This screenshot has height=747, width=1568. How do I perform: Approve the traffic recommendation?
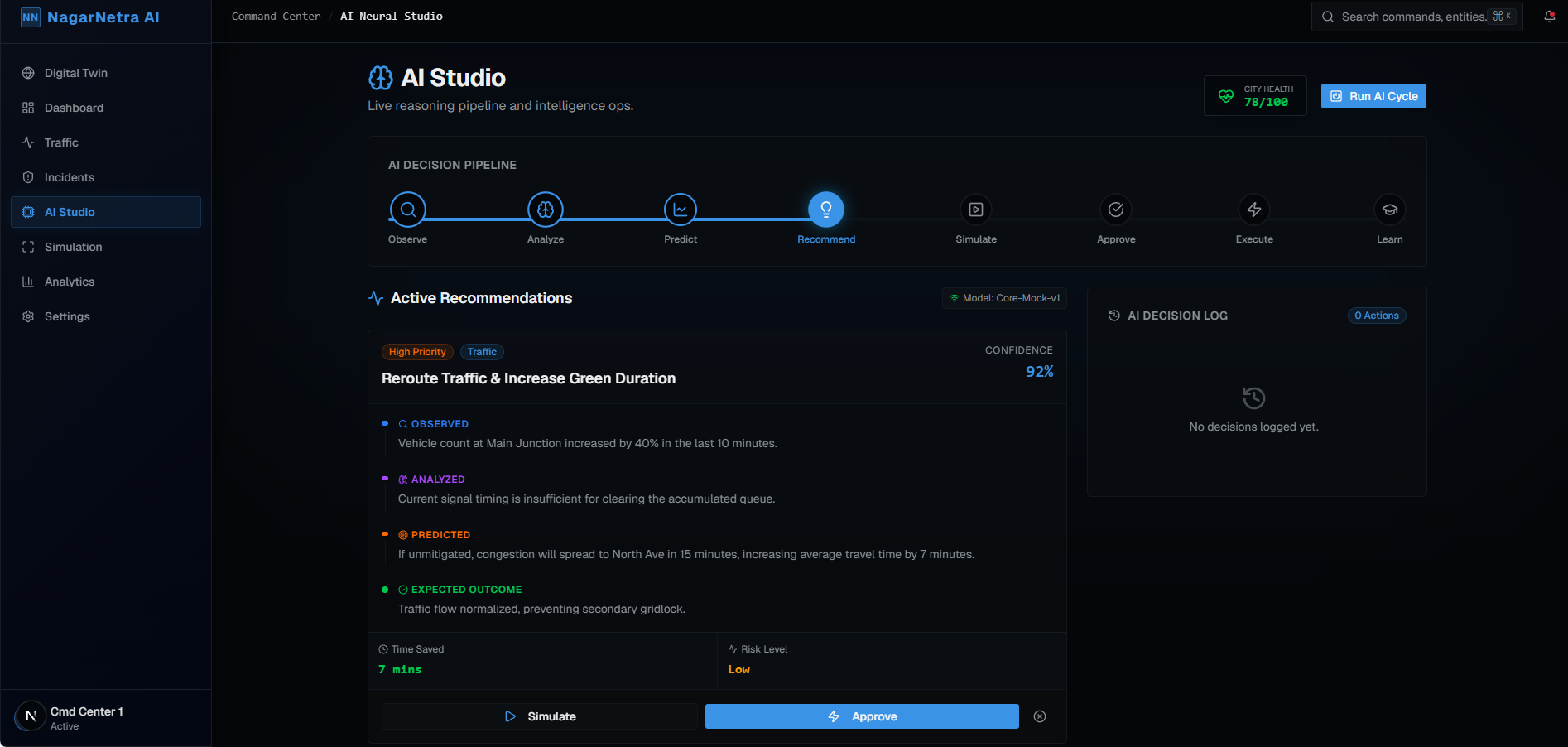click(862, 716)
